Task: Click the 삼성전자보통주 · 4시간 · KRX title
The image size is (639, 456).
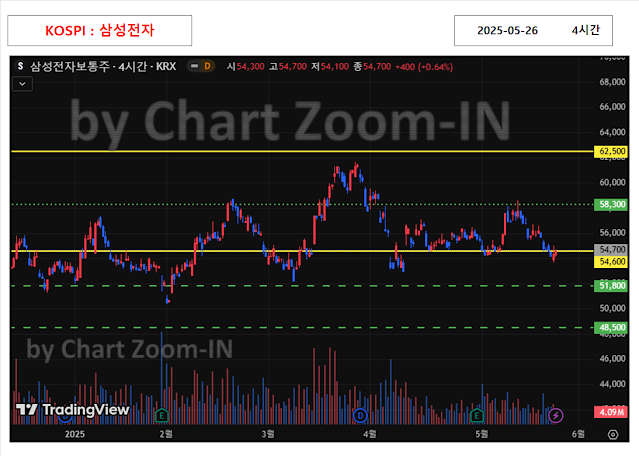Action: [103, 66]
